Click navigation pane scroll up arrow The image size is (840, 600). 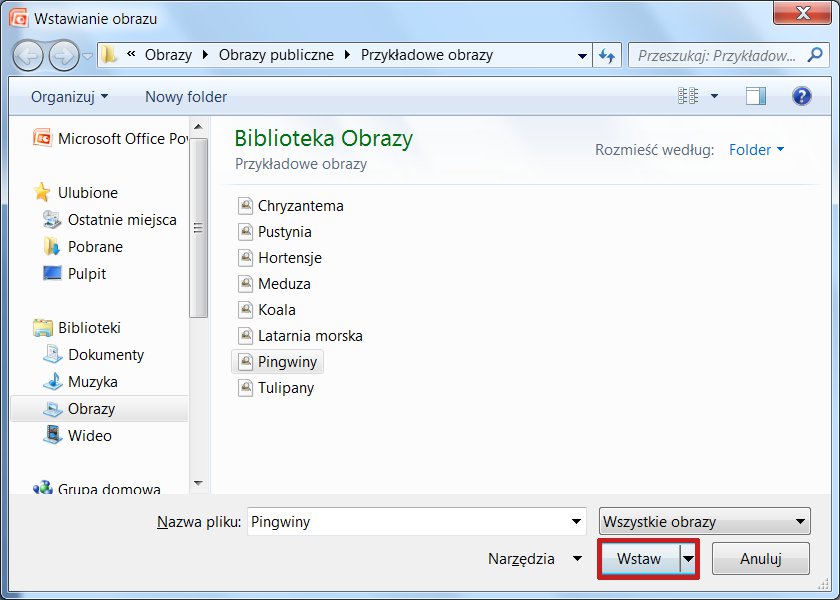[x=198, y=127]
